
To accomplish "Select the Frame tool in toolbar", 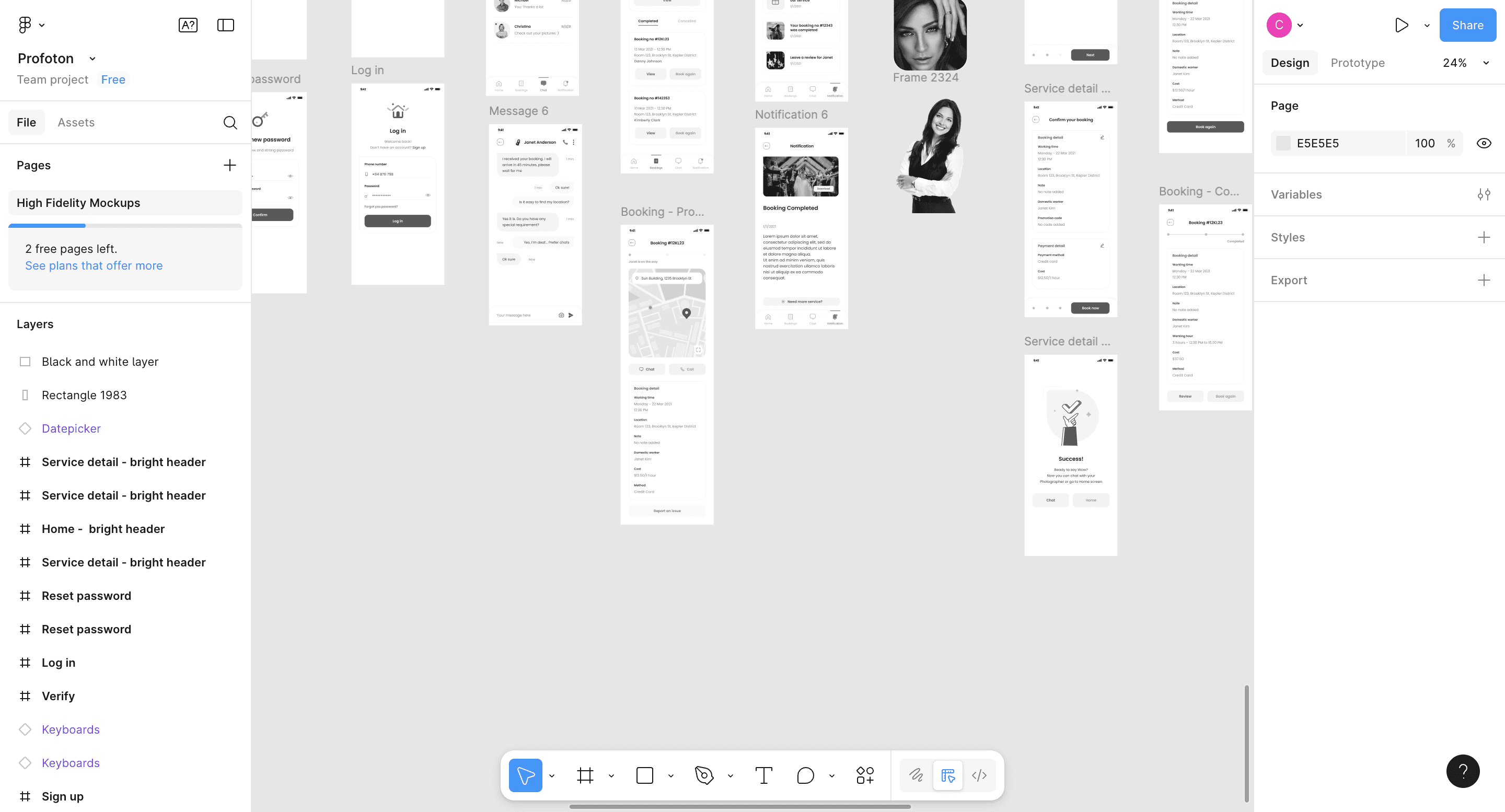I will 585,775.
